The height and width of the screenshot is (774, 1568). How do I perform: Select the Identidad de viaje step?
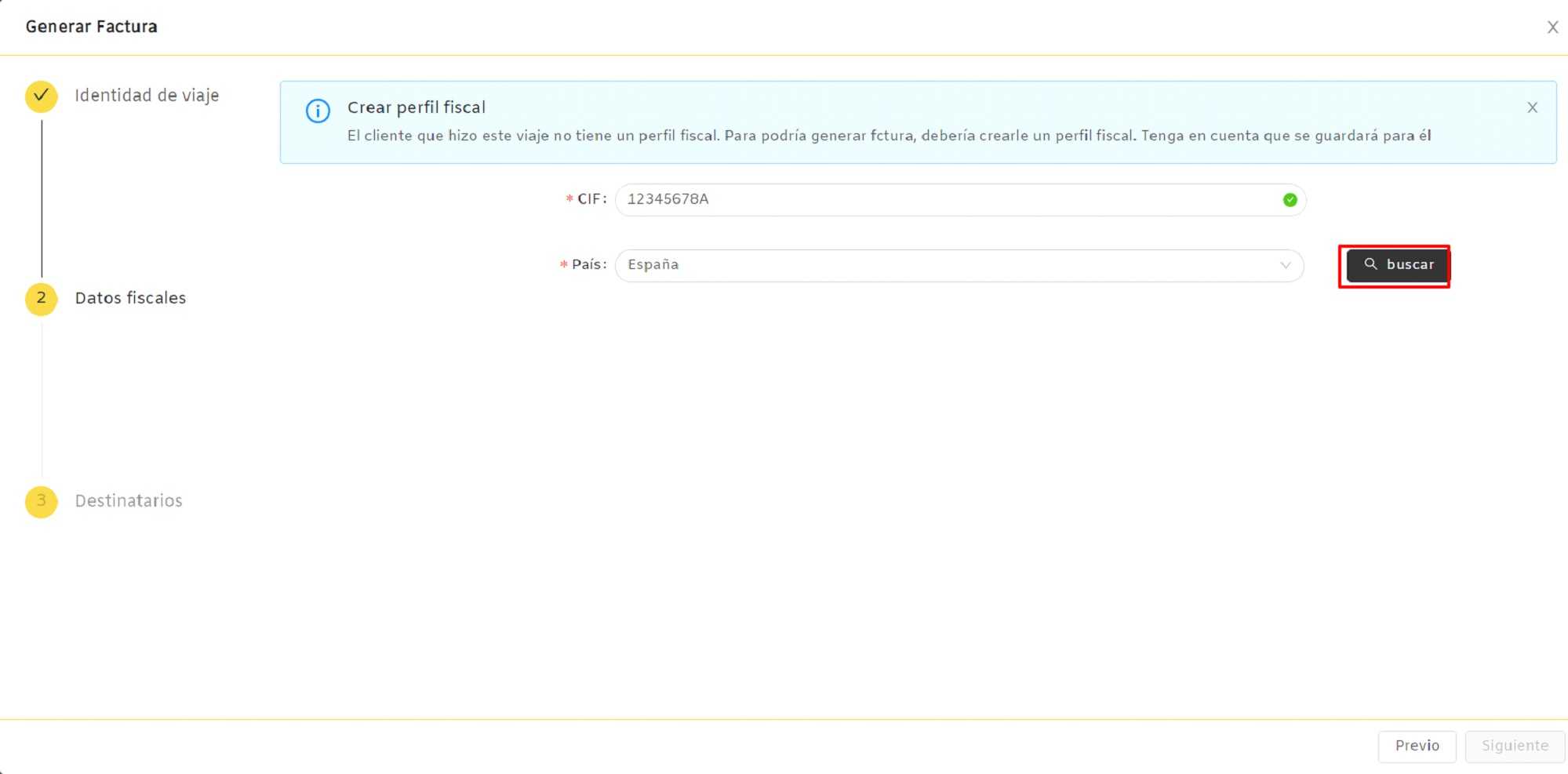[147, 96]
